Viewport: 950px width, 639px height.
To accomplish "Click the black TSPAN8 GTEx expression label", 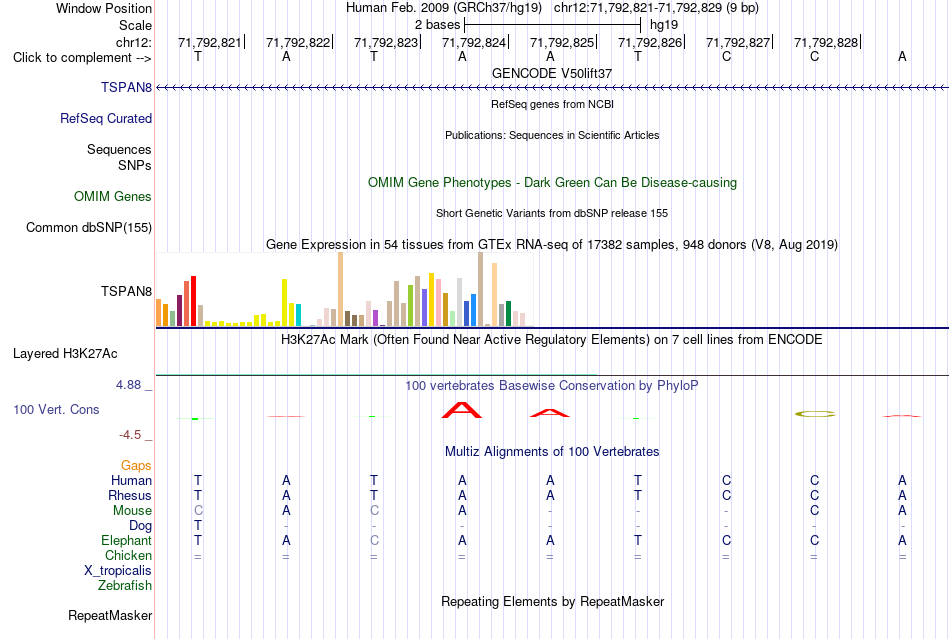I will [126, 291].
